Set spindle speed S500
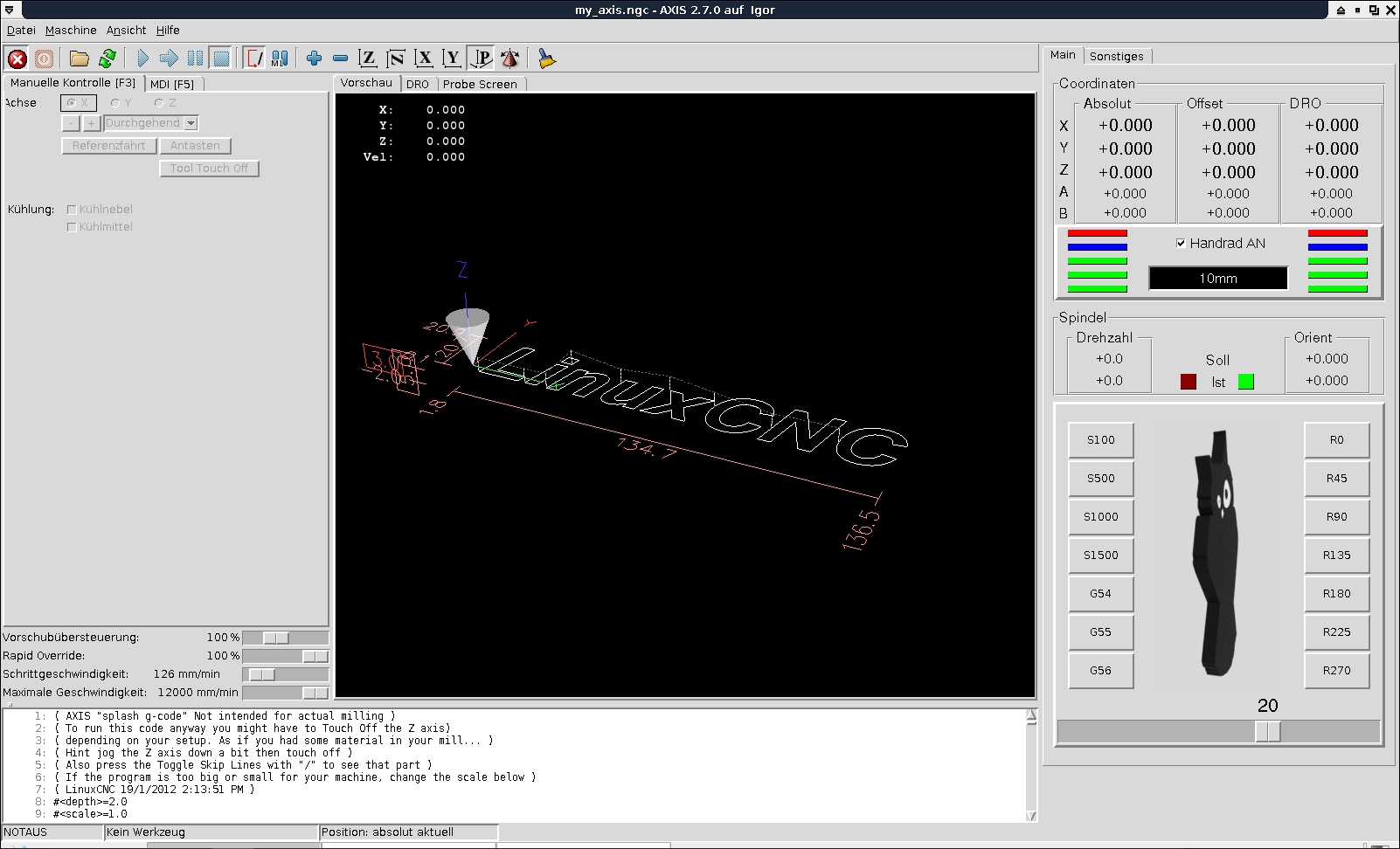The height and width of the screenshot is (849, 1400). [x=1101, y=479]
